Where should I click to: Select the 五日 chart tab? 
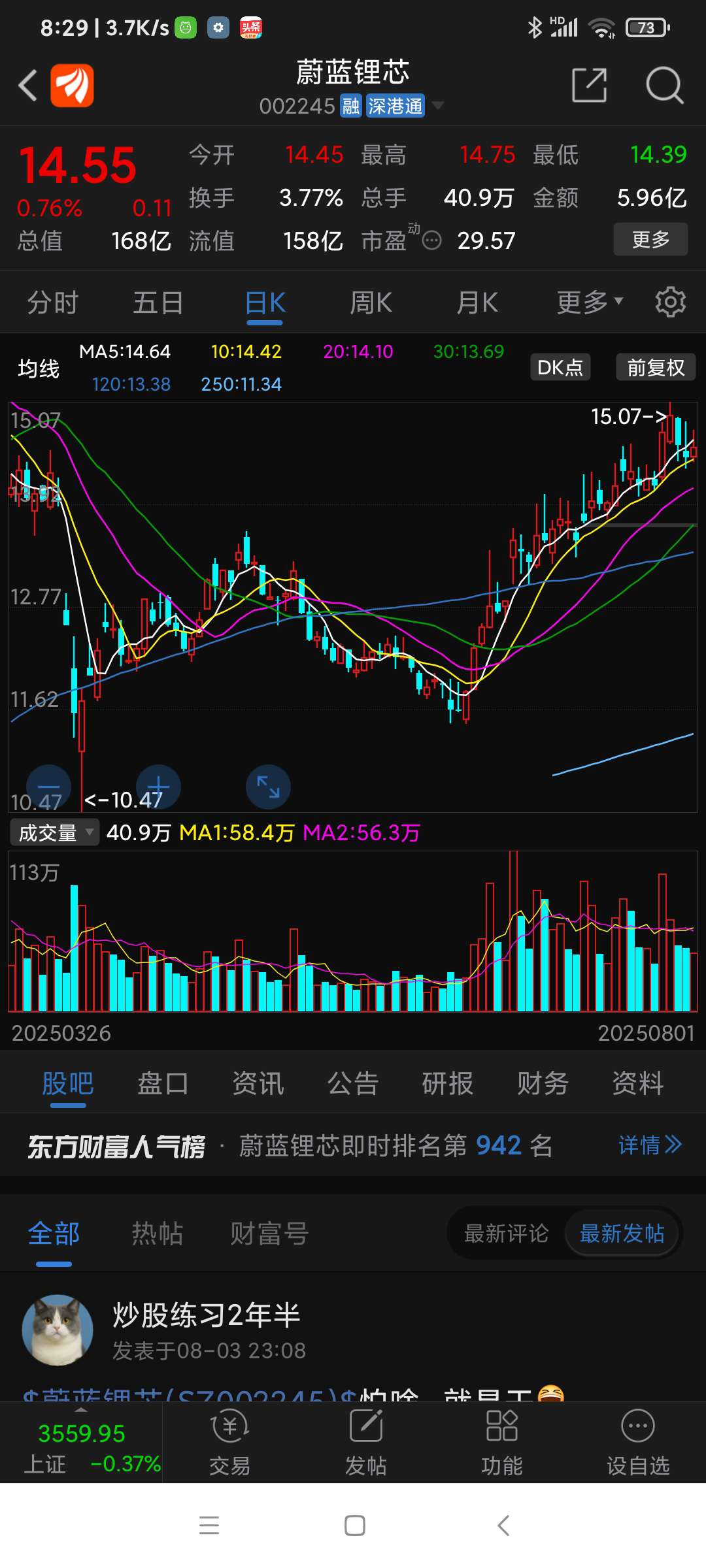tap(158, 302)
